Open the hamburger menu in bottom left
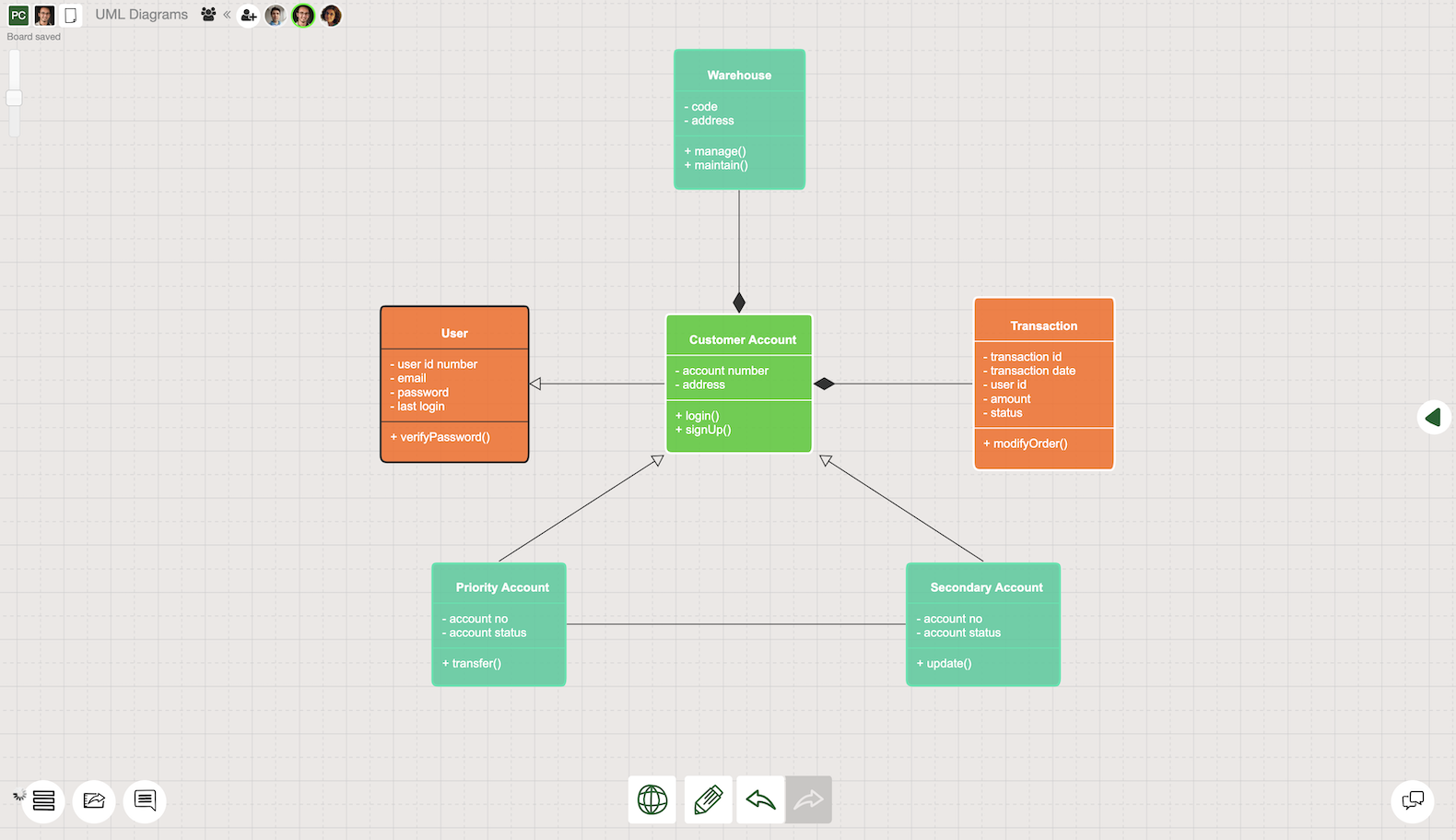The width and height of the screenshot is (1456, 840). (x=43, y=800)
